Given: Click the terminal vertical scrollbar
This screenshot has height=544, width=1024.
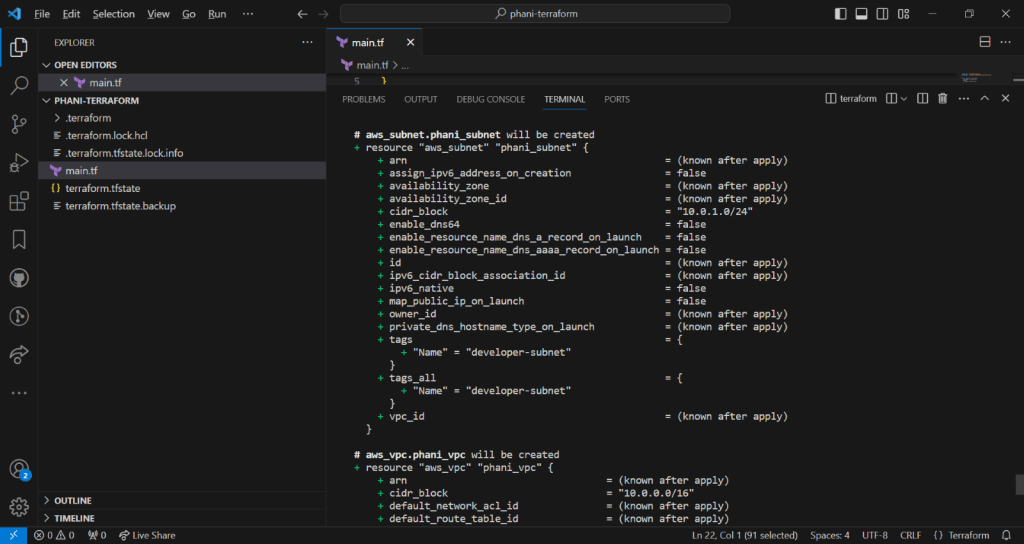Looking at the screenshot, I should 1018,485.
